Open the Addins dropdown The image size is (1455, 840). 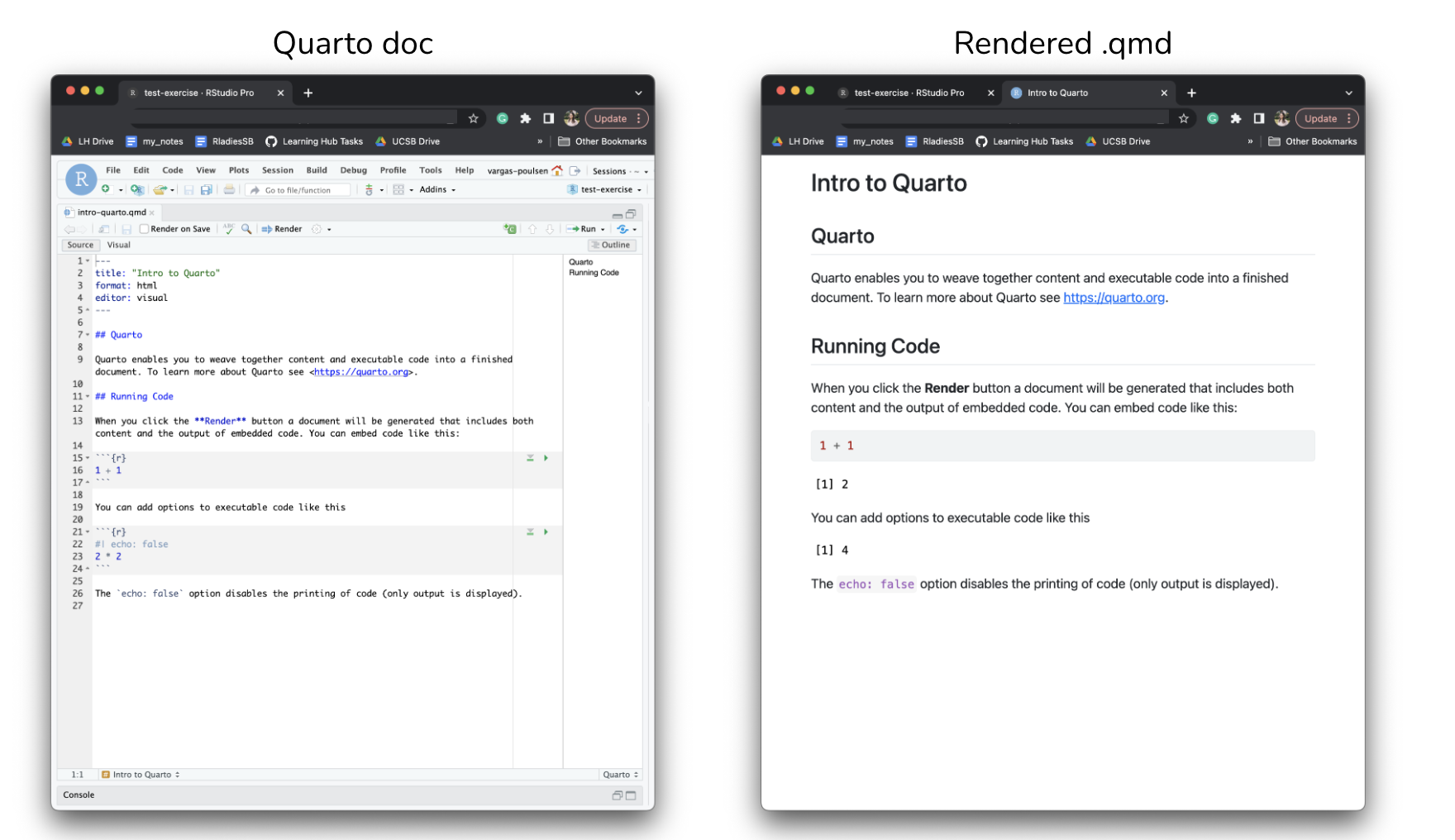[436, 190]
